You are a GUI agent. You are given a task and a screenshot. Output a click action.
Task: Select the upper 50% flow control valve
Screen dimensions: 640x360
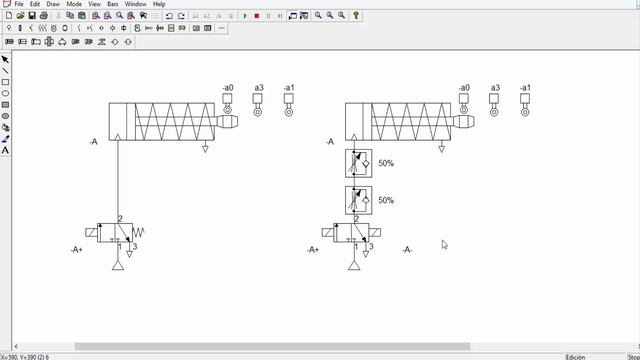tap(358, 163)
